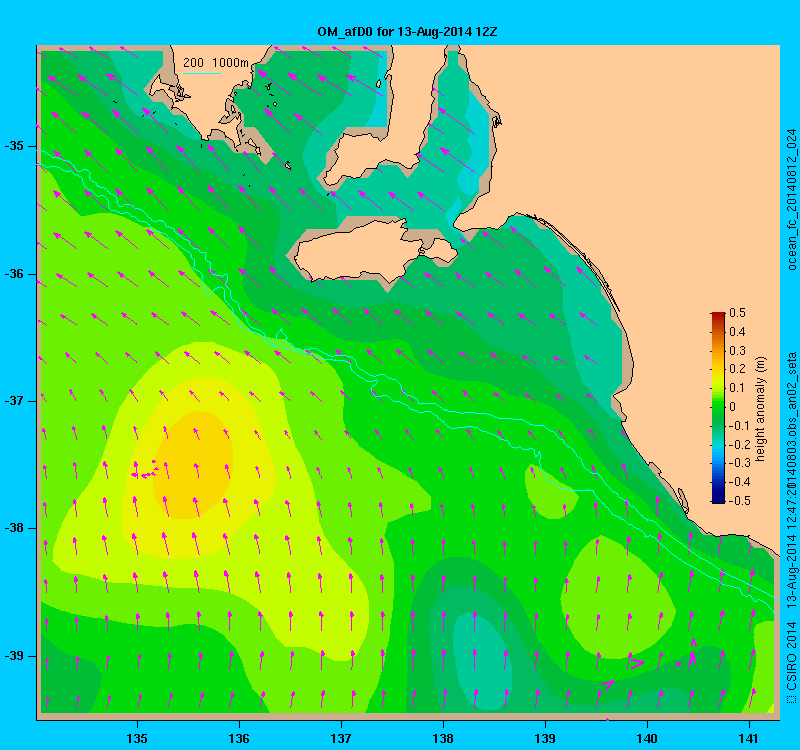Image resolution: width=800 pixels, height=750 pixels.
Task: Click the -36 latitude axis label
Action: click(14, 274)
